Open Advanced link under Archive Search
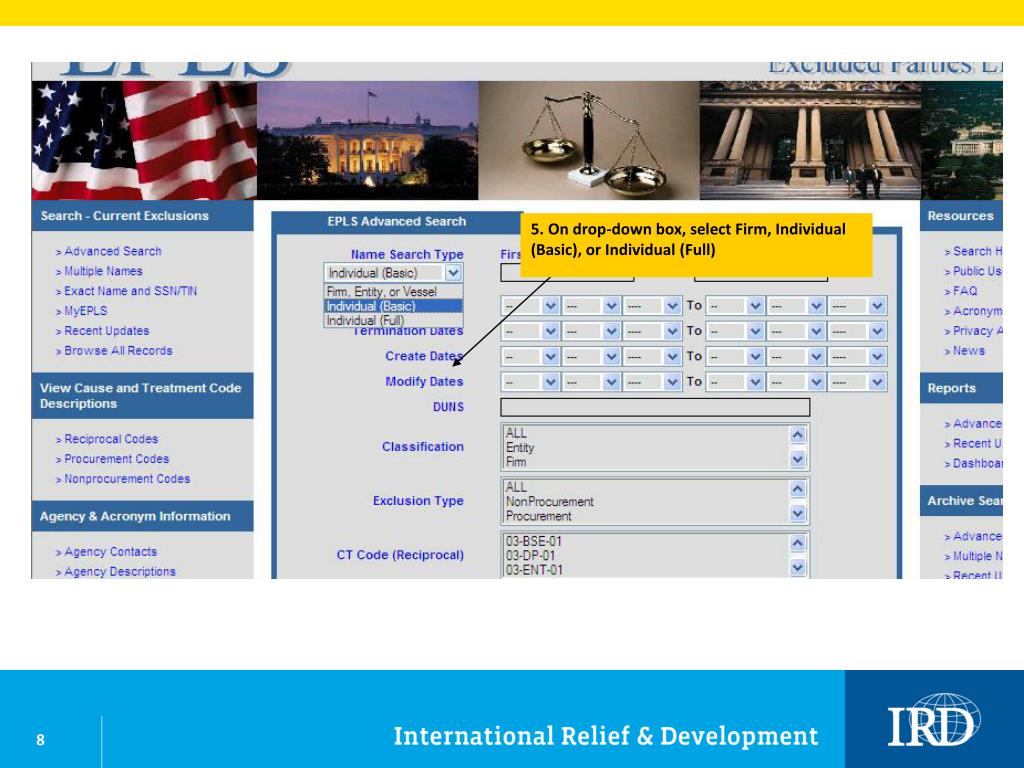This screenshot has width=1024, height=768. [x=977, y=536]
